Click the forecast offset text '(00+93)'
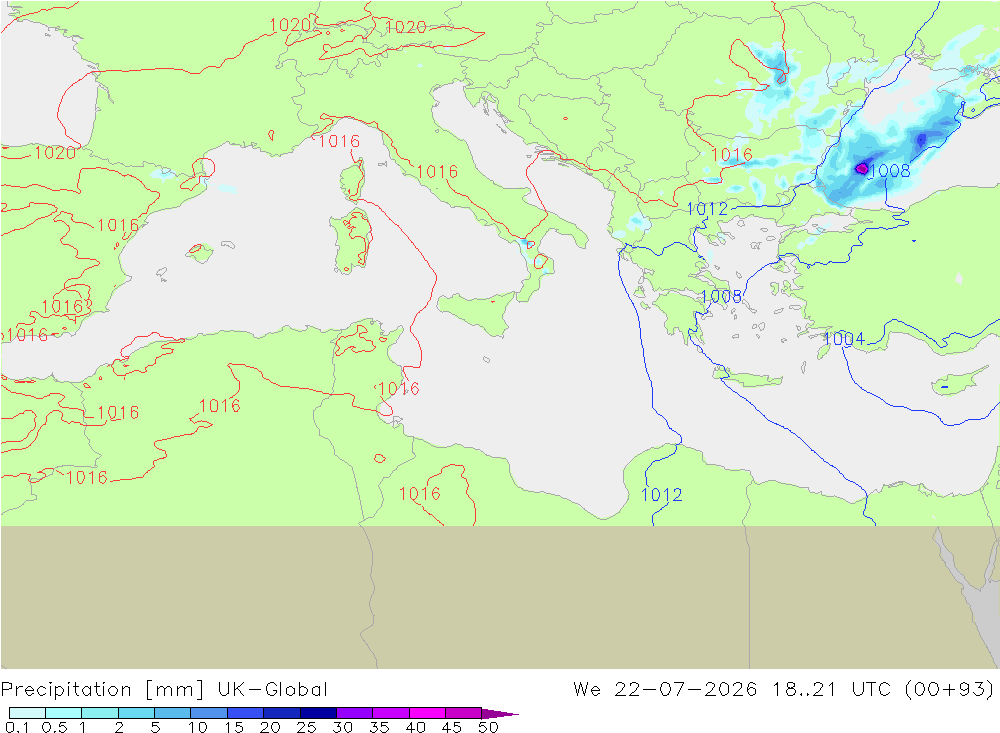Image resolution: width=1000 pixels, height=733 pixels. coord(950,690)
